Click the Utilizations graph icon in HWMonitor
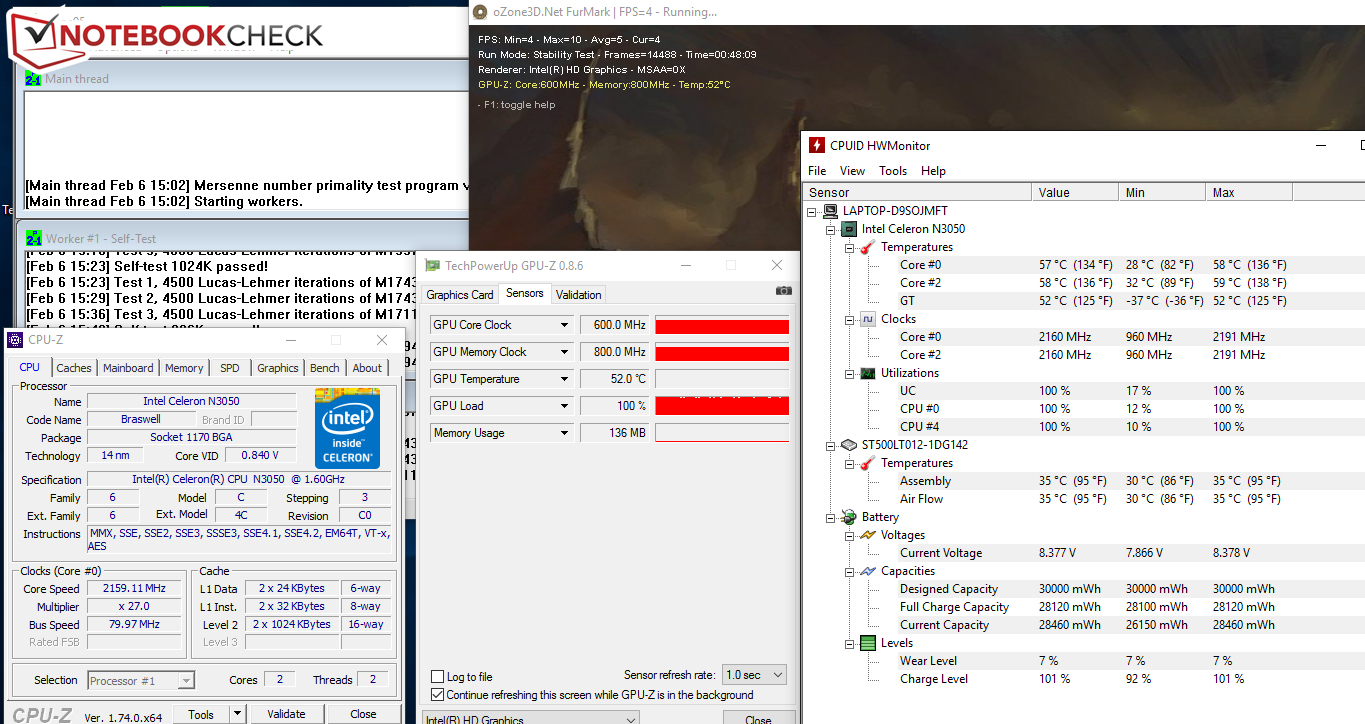The height and width of the screenshot is (724, 1365). [867, 373]
